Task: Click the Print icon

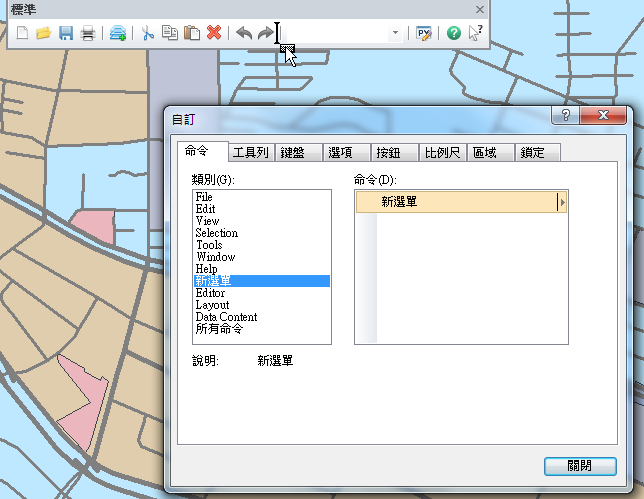Action: (x=87, y=33)
